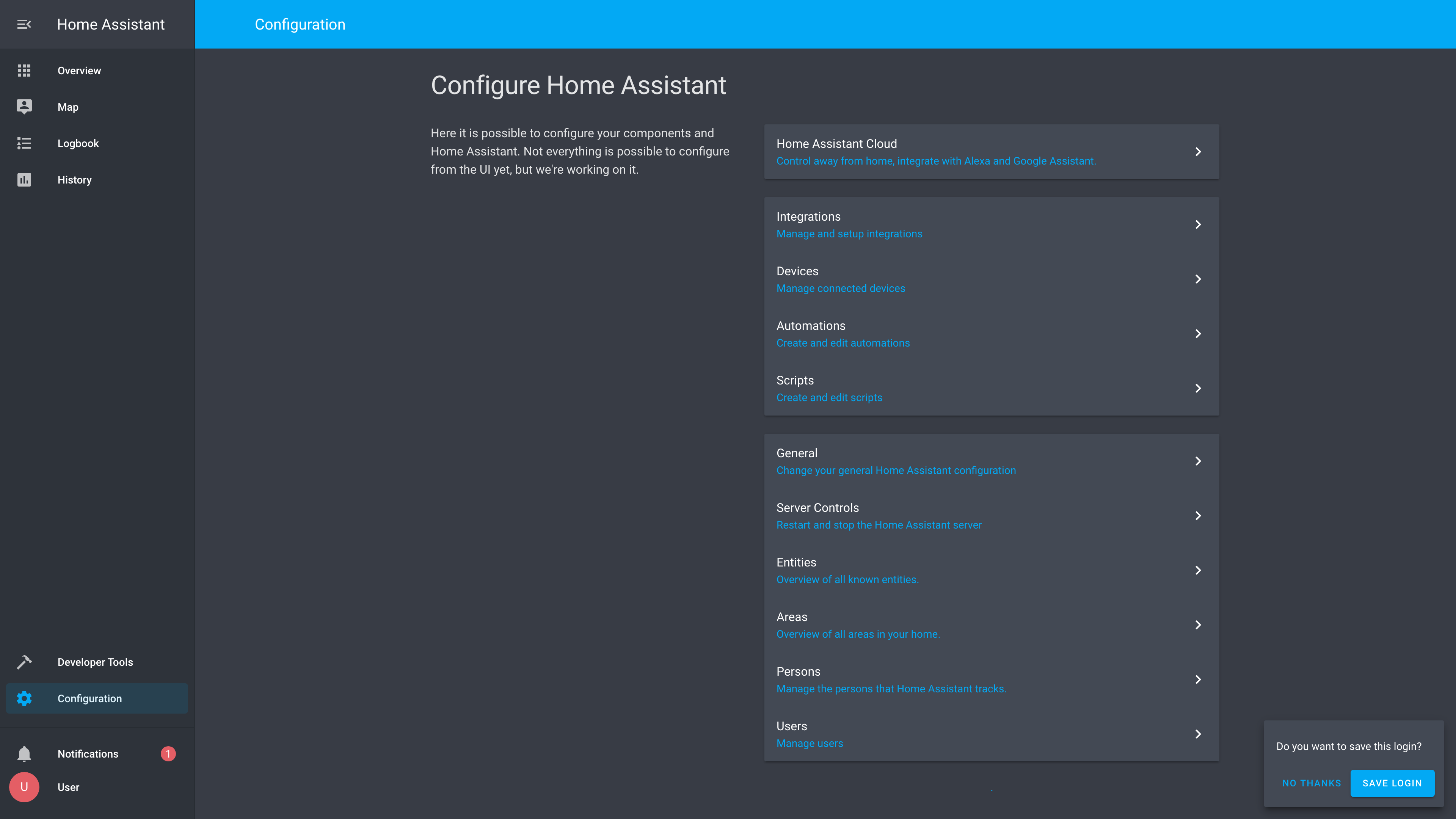1456x819 pixels.
Task: Expand Home Assistant Cloud chevron
Action: tap(1198, 152)
